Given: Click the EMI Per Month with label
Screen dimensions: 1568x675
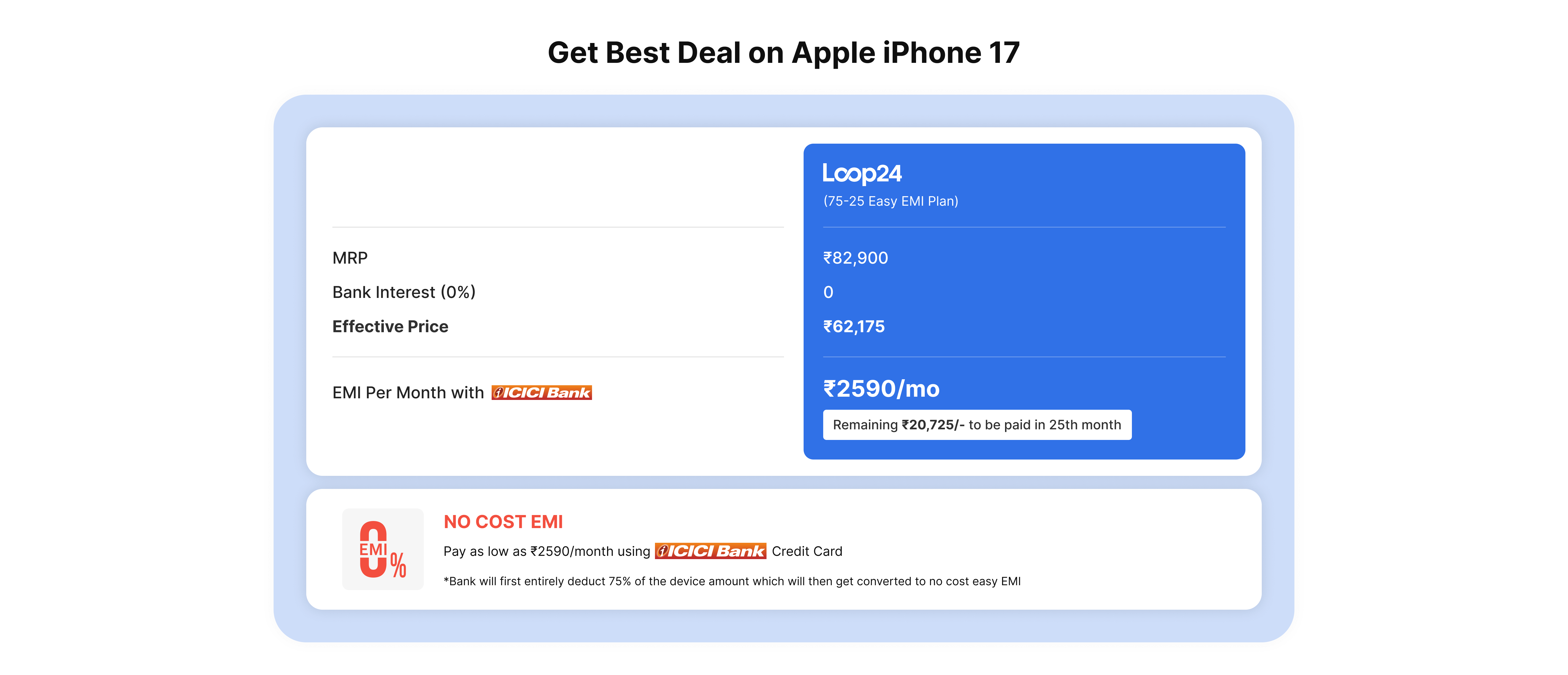Looking at the screenshot, I should (x=408, y=393).
